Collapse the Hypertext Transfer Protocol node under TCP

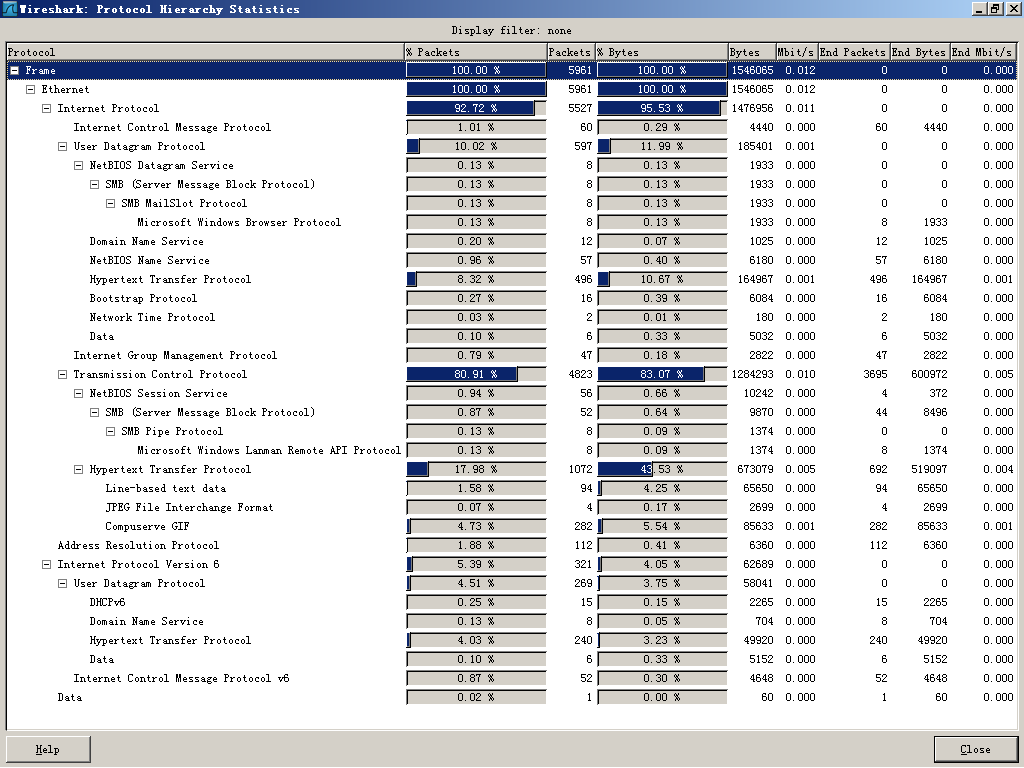point(78,469)
